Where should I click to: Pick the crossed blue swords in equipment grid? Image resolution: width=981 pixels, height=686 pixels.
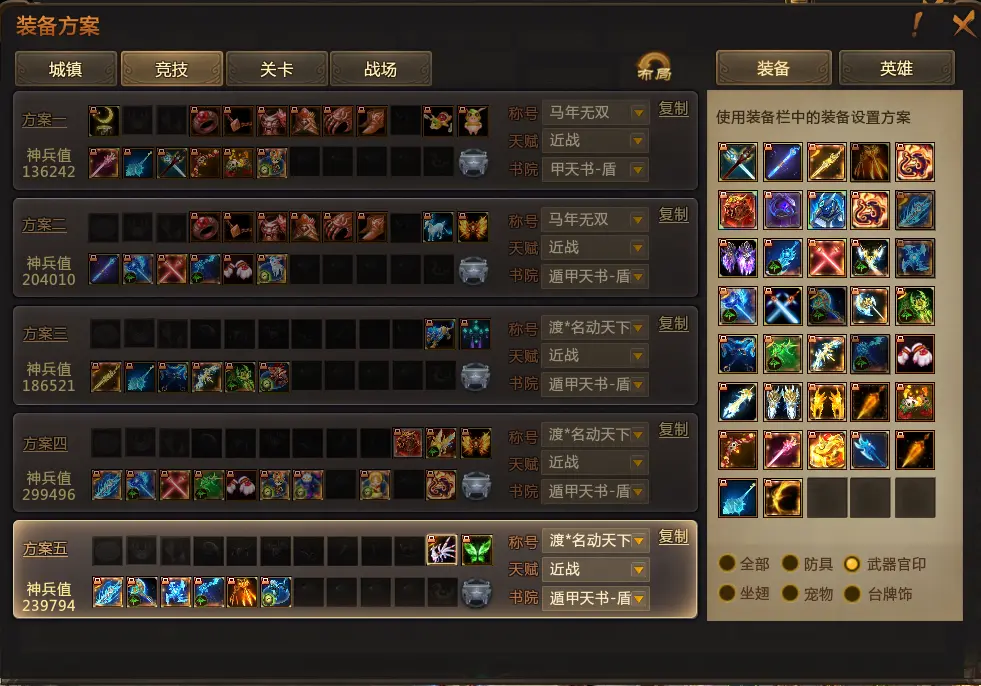[x=782, y=306]
